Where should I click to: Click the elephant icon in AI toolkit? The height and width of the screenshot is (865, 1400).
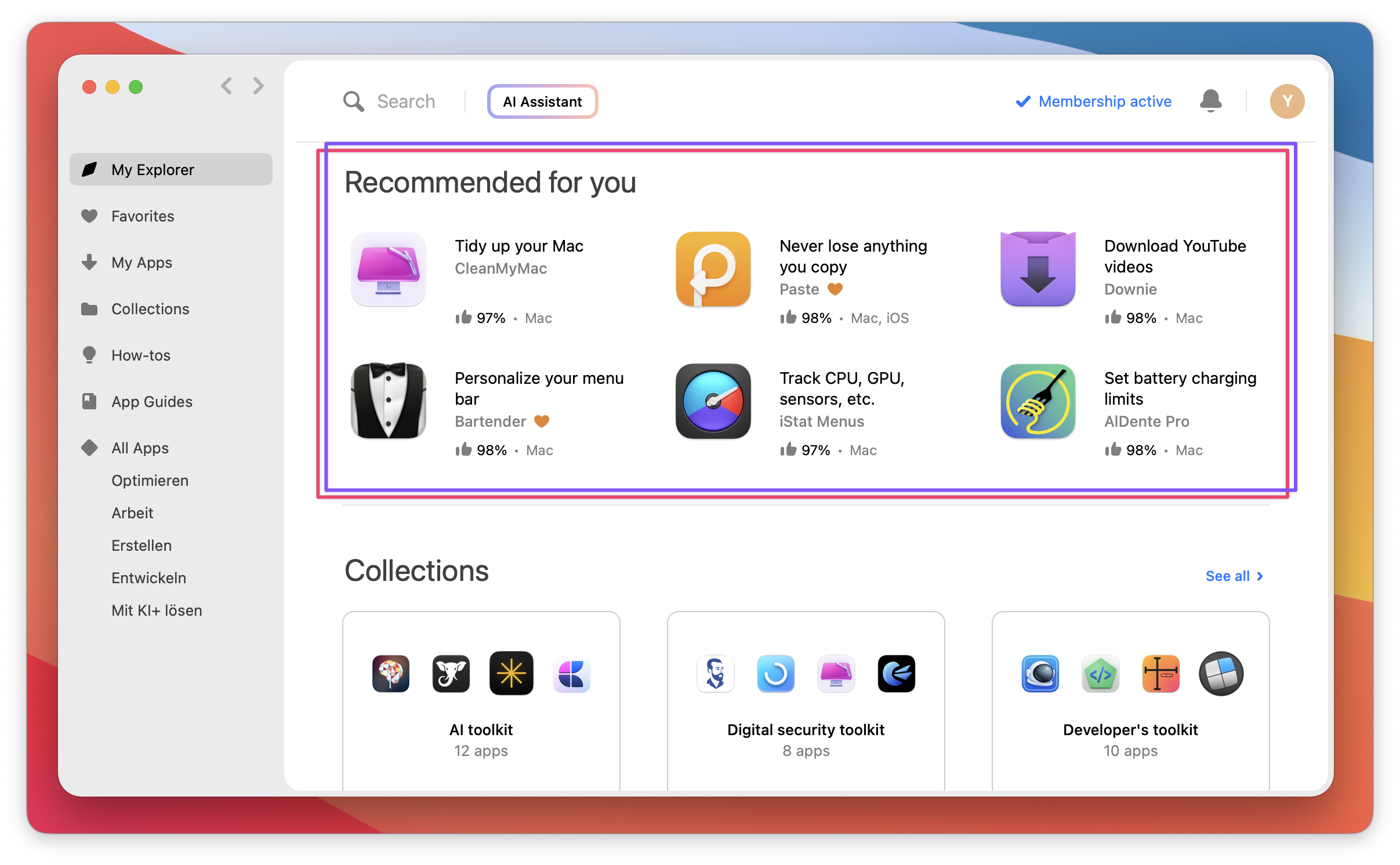(451, 674)
